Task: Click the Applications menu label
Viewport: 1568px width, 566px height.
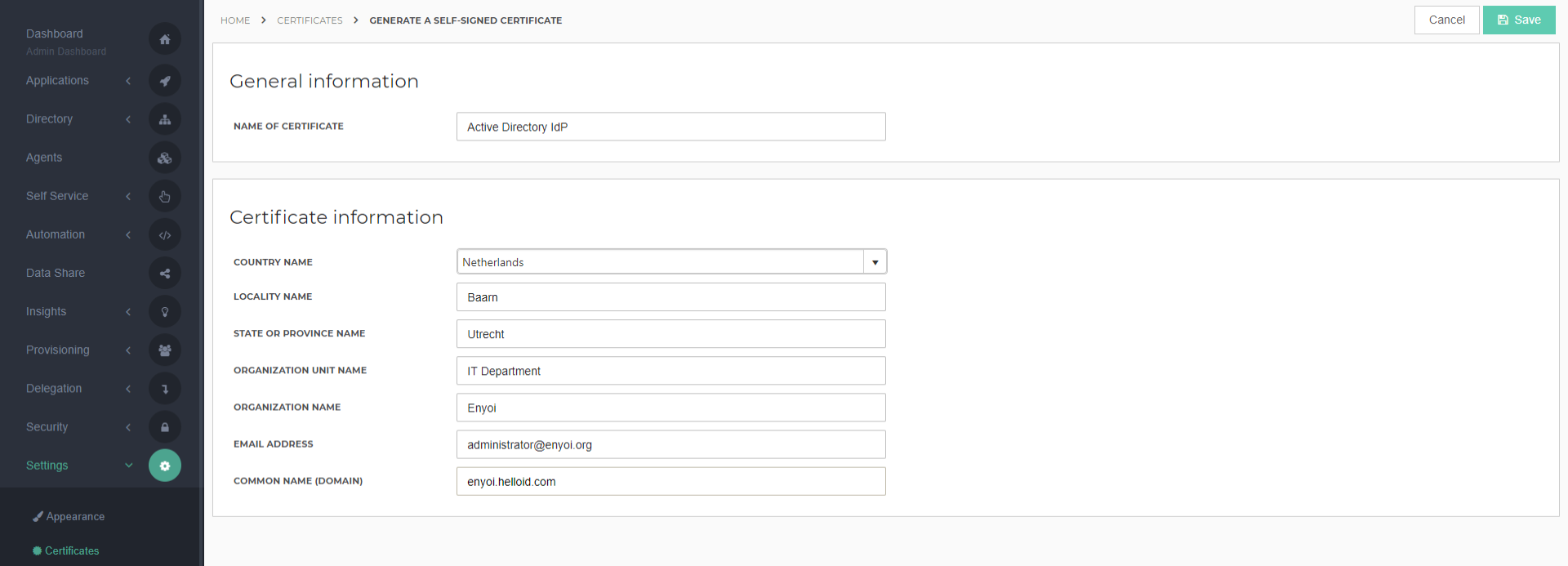Action: click(x=57, y=81)
